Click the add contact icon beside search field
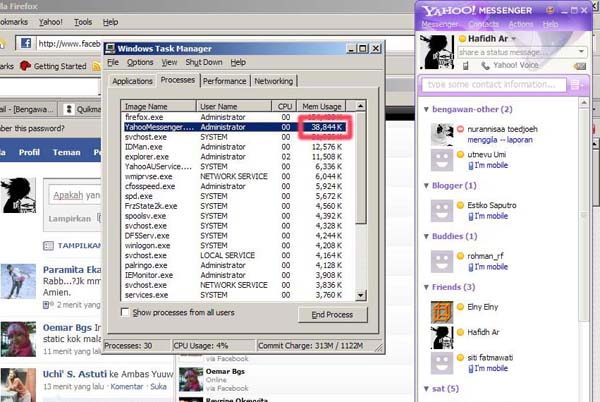 pos(576,85)
